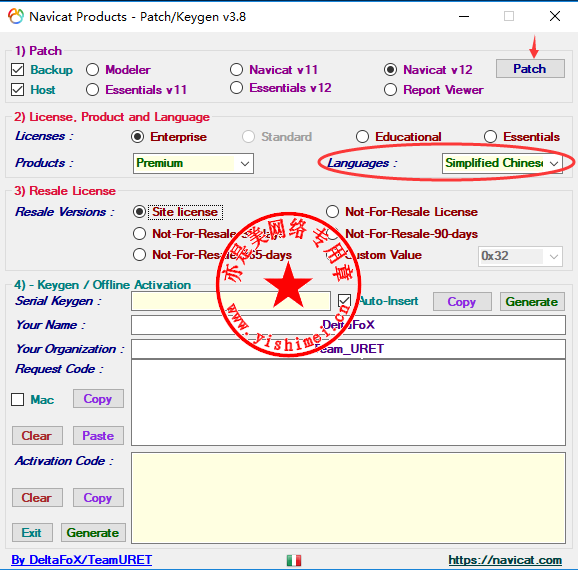Choose the Navicat v11 radio button
Image resolution: width=578 pixels, height=570 pixels.
pyautogui.click(x=236, y=69)
